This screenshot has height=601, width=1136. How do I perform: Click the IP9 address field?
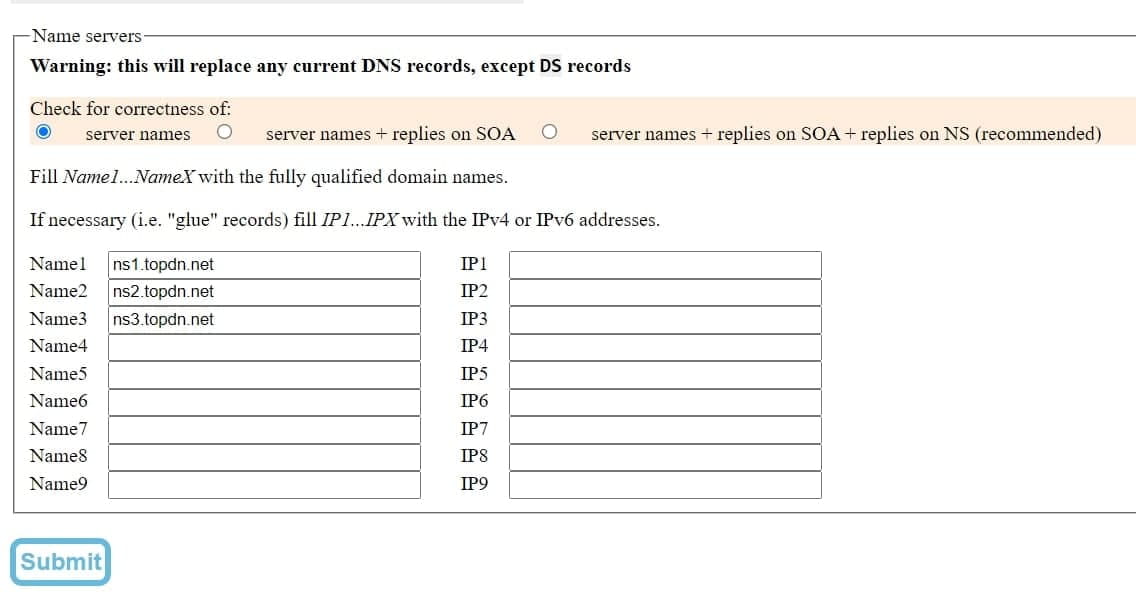[x=665, y=485]
